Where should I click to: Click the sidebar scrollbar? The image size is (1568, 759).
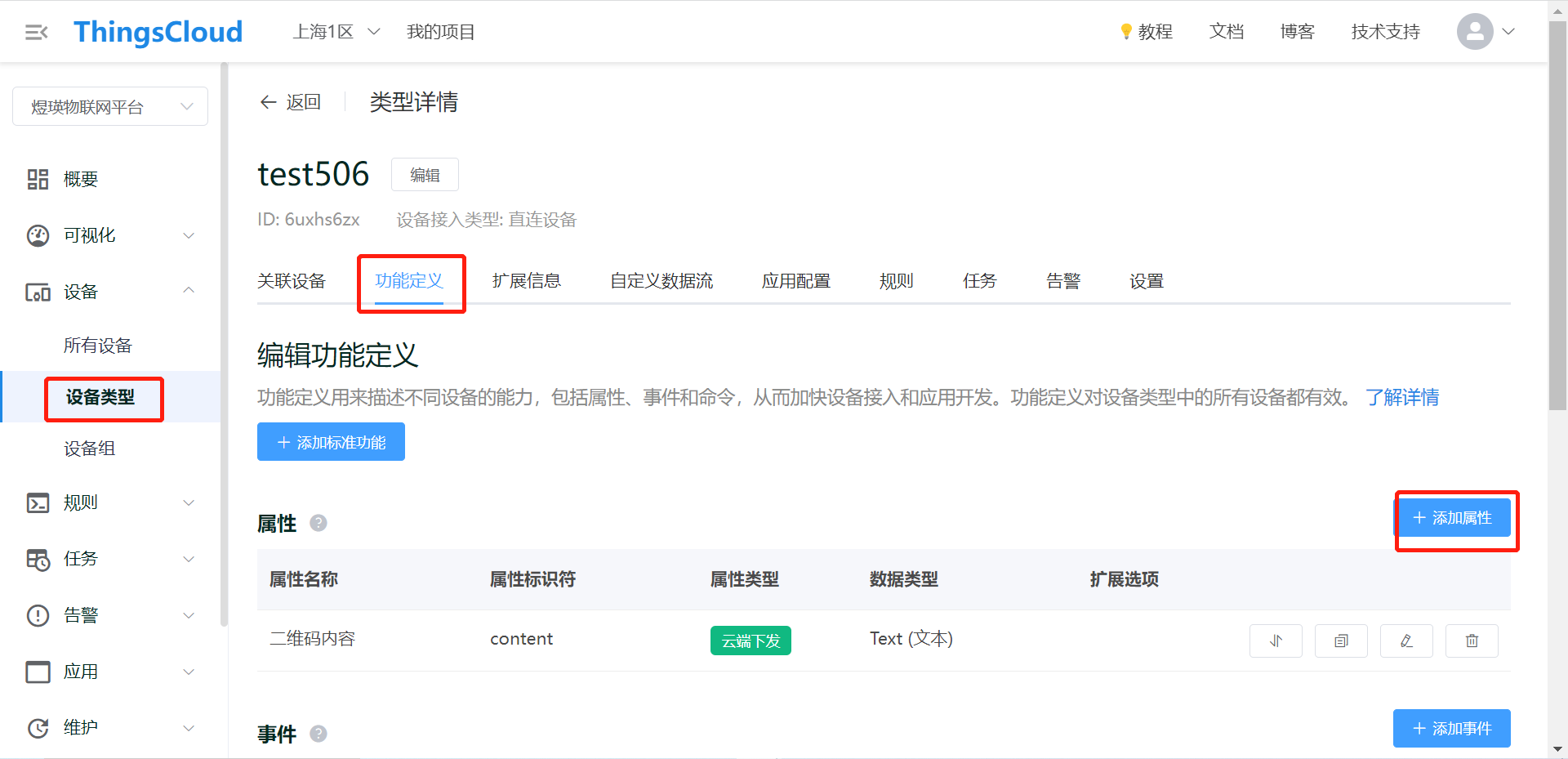(224, 345)
